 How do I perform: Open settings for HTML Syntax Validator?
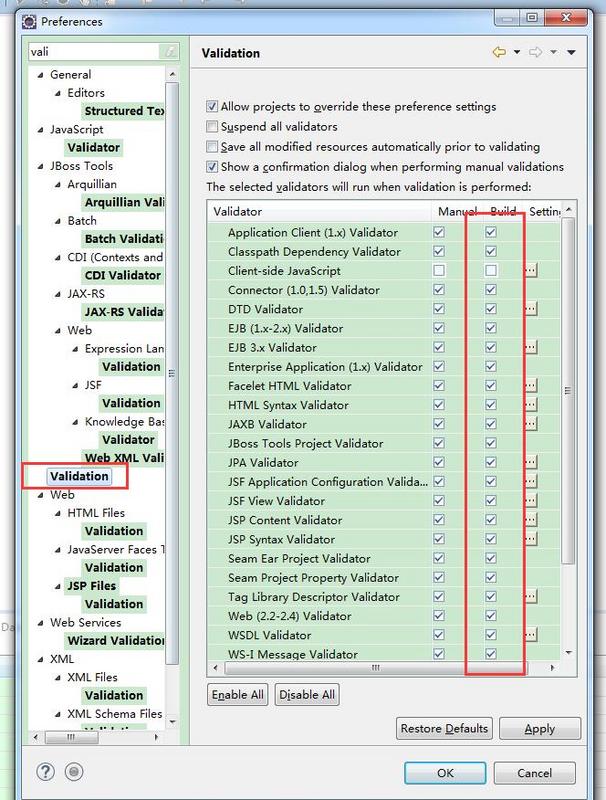(531, 405)
